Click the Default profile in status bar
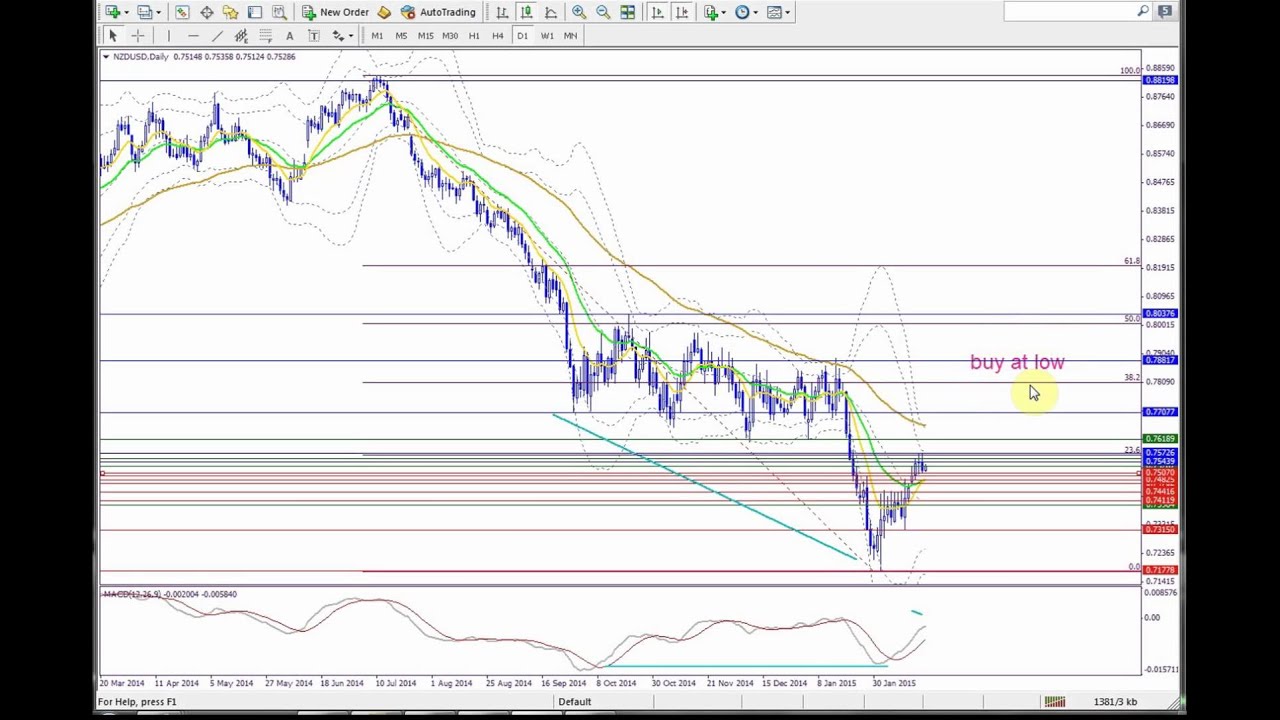The width and height of the screenshot is (1280, 720). tap(574, 702)
